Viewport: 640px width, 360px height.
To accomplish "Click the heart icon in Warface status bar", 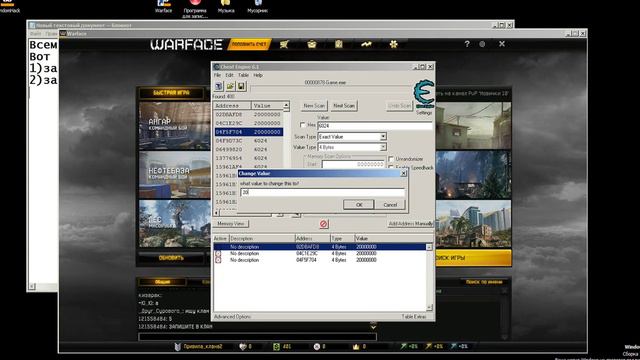I will [x=243, y=347].
